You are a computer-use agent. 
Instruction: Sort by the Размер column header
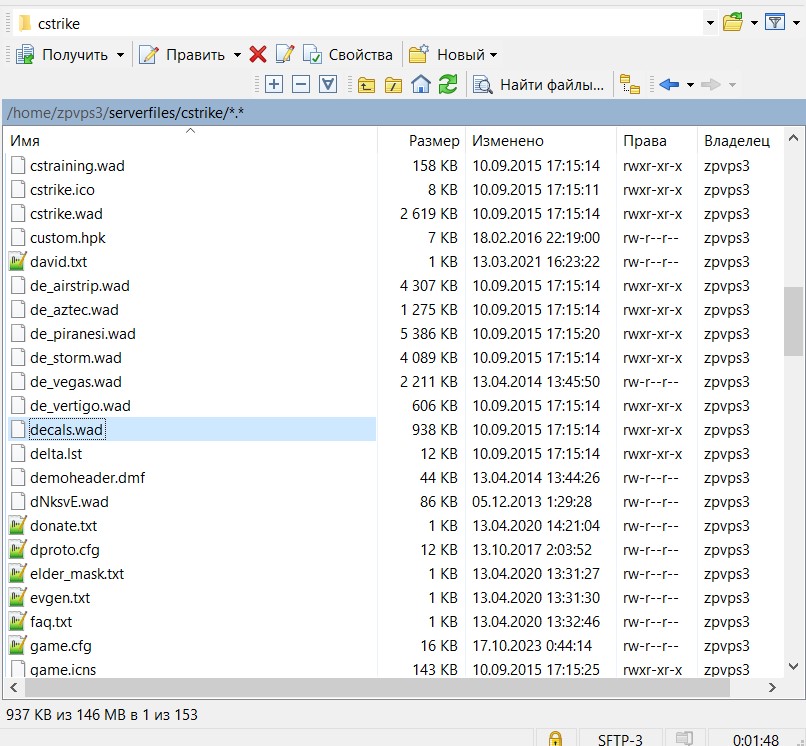coord(422,140)
